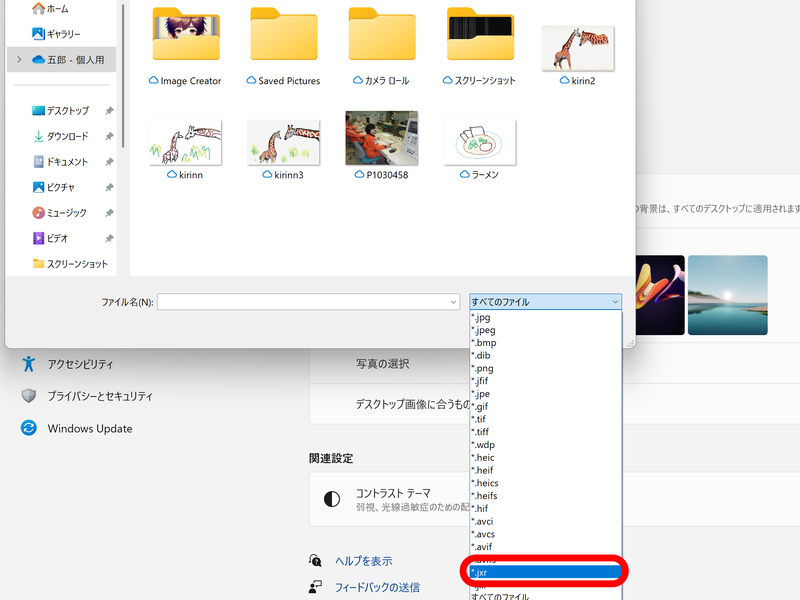Choose the *.png entry in the filter list
The height and width of the screenshot is (600, 800).
coord(498,368)
